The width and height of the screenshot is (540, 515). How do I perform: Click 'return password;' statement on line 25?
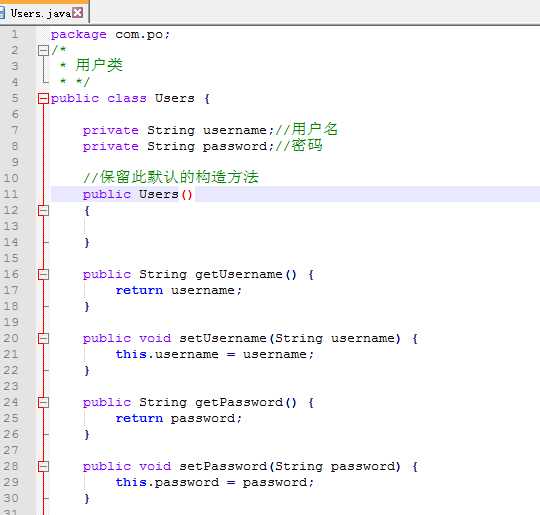(179, 419)
